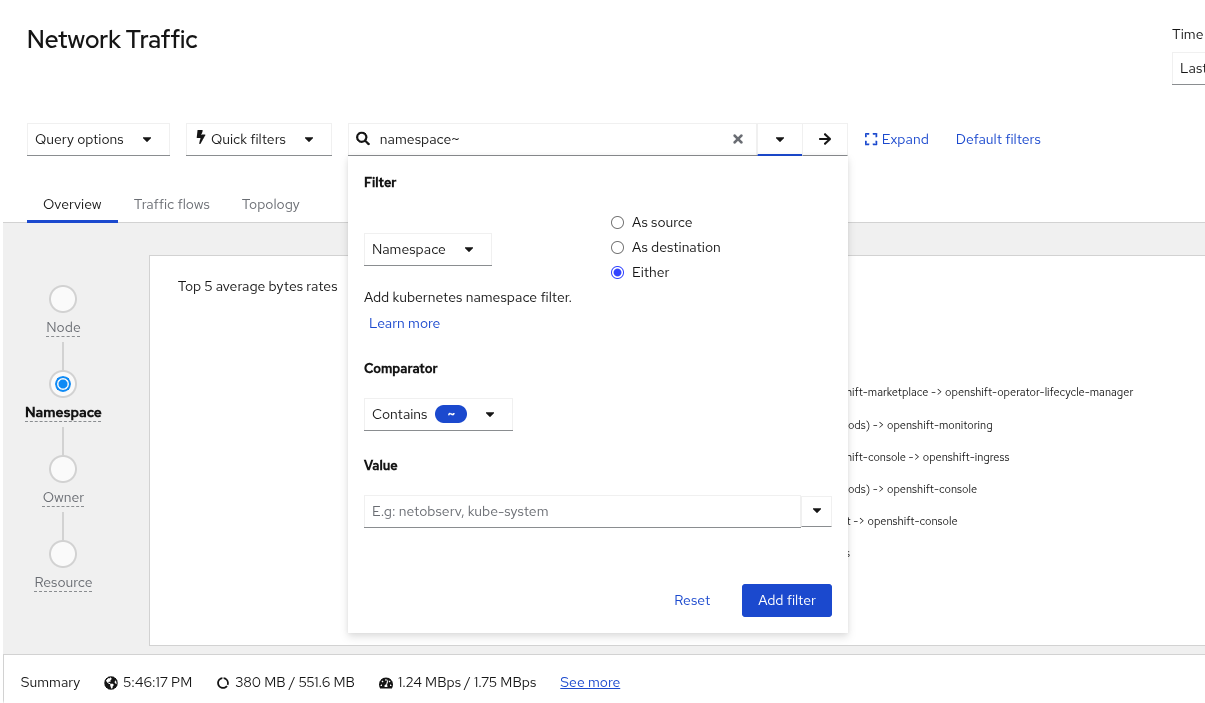Click the lightning bolt Quick filters icon

[x=200, y=138]
